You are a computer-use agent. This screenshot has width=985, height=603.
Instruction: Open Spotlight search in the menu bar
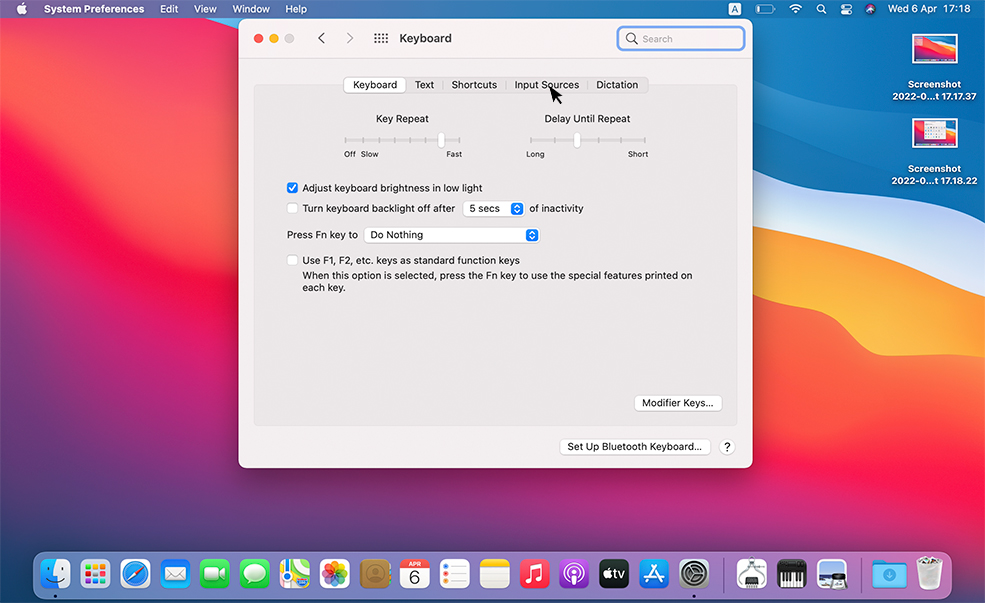[821, 9]
